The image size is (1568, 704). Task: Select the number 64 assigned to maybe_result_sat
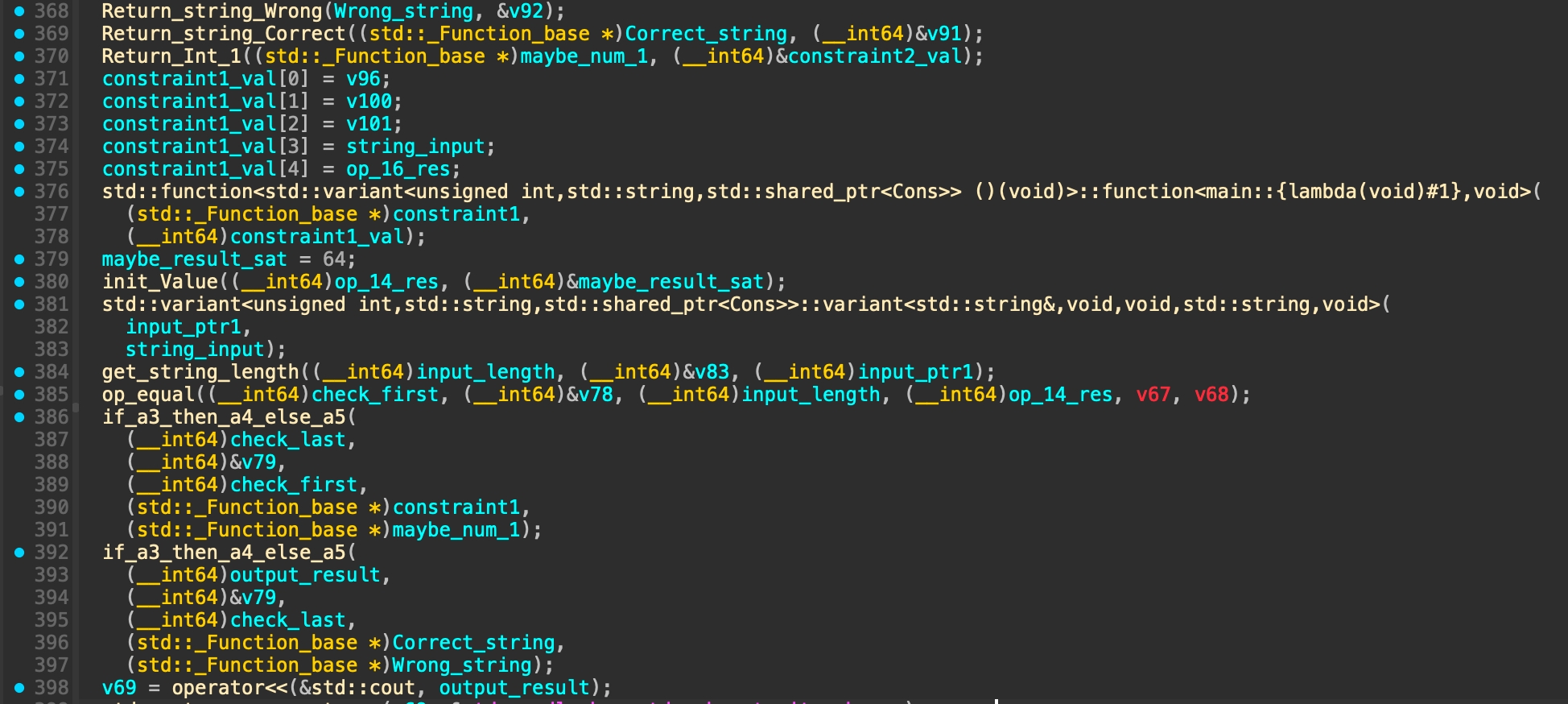point(334,259)
